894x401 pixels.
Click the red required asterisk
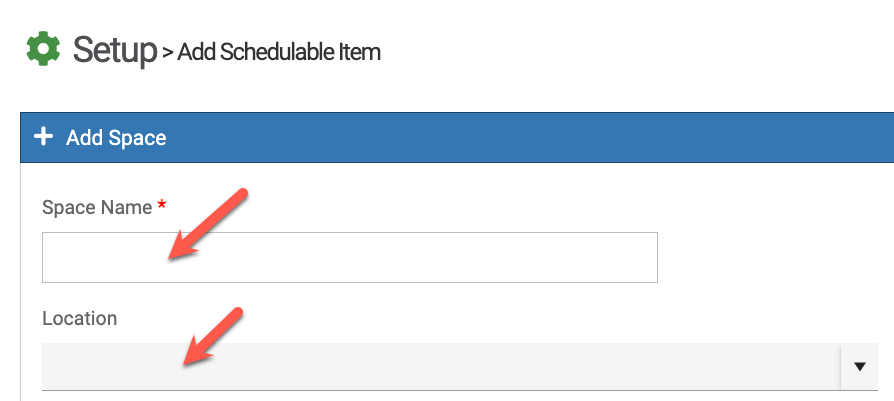click(x=162, y=205)
